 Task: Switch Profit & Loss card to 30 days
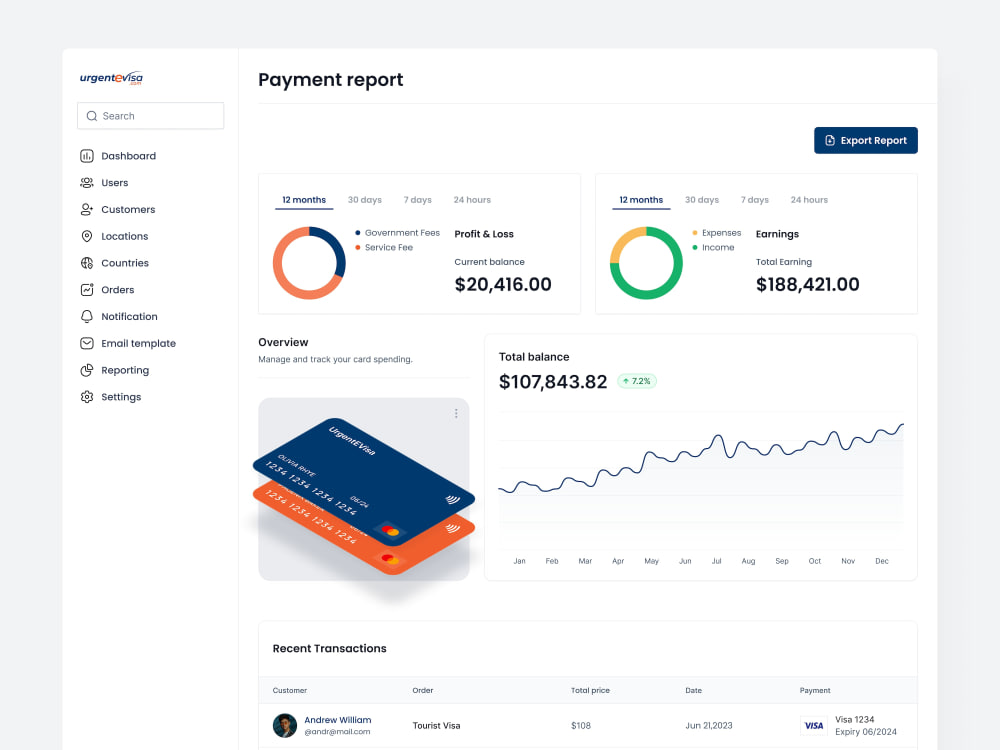[x=365, y=200]
